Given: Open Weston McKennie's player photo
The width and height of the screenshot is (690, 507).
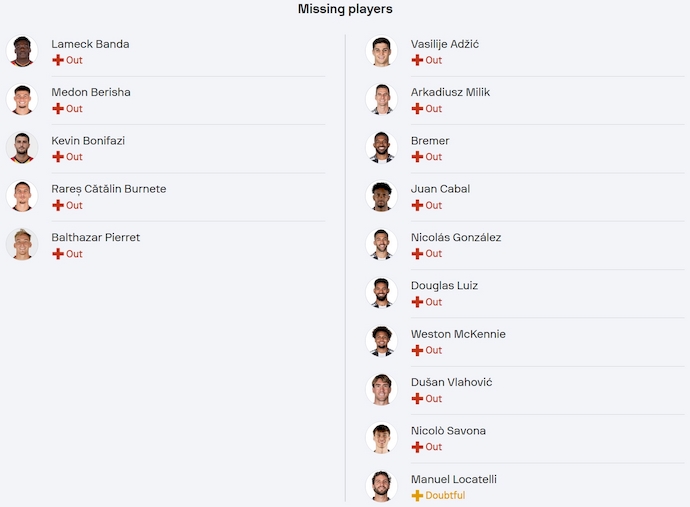Looking at the screenshot, I should [x=381, y=341].
